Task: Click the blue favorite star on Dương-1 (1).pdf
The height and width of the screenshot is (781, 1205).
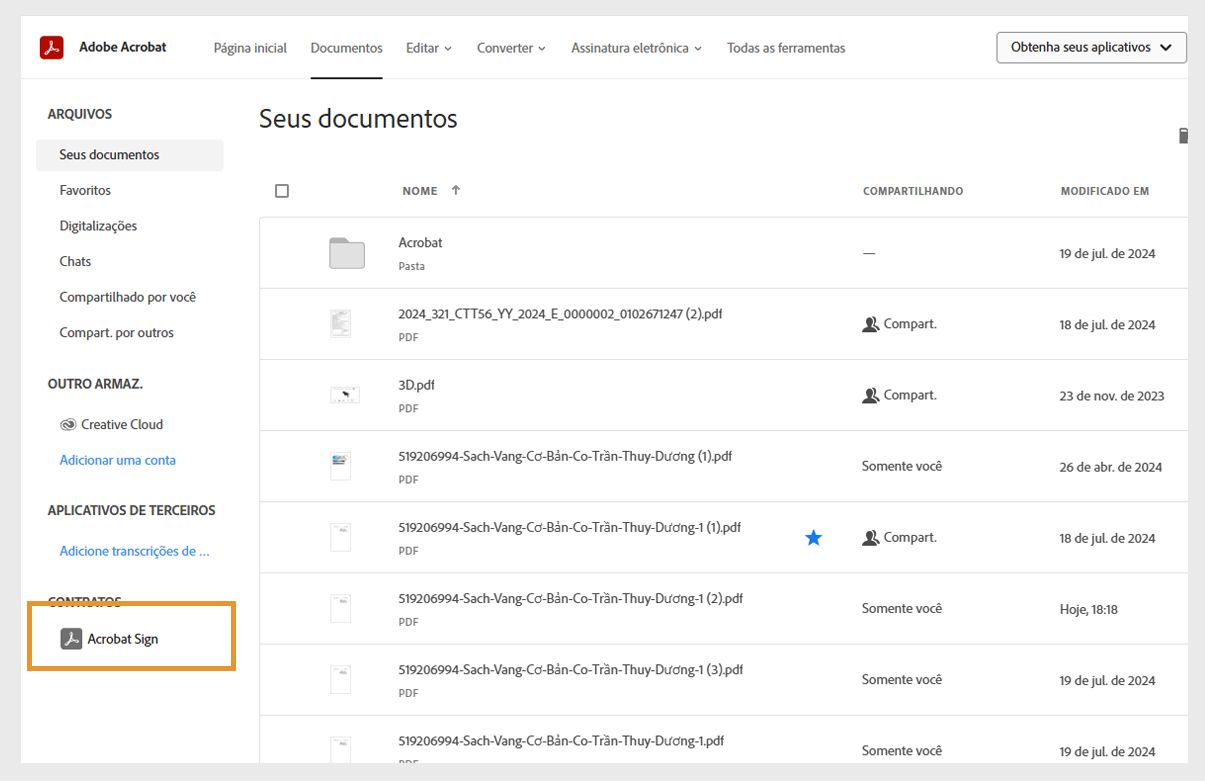Action: pyautogui.click(x=813, y=537)
